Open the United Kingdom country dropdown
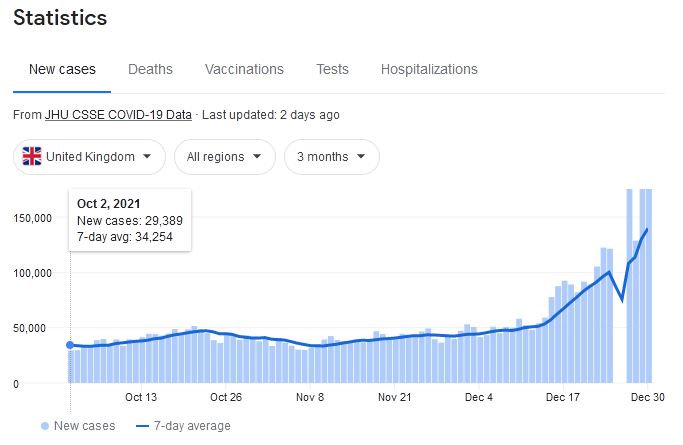This screenshot has height=445, width=683. (89, 157)
